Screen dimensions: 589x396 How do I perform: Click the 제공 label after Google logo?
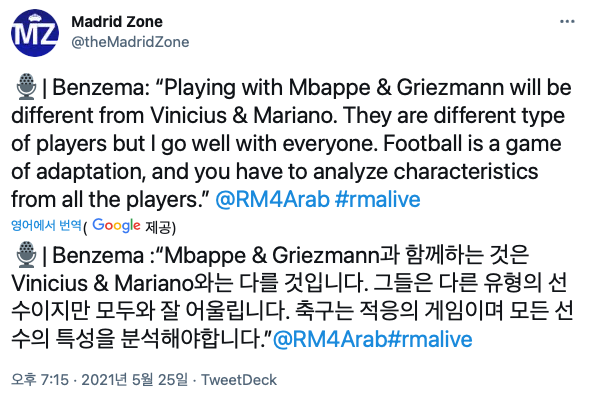tap(157, 227)
